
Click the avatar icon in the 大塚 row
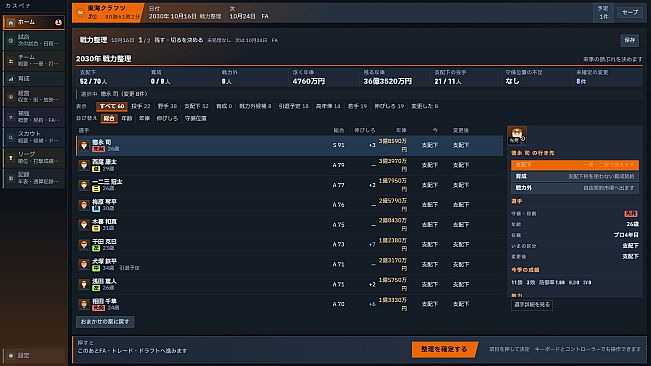pos(84,265)
